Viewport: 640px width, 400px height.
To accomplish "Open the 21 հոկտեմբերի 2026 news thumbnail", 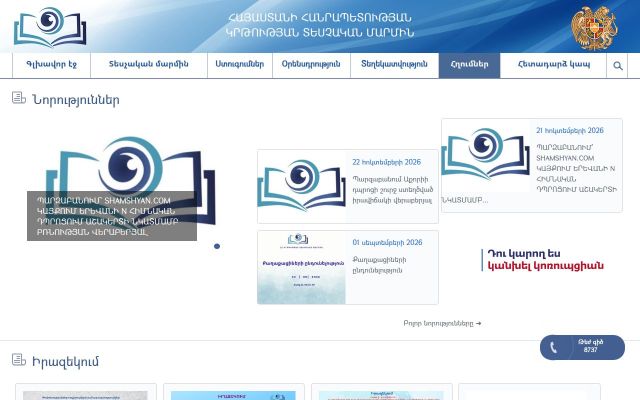I will pyautogui.click(x=485, y=155).
